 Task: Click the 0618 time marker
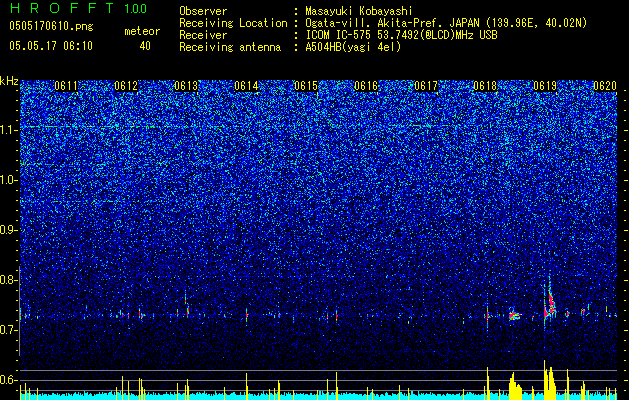485,86
